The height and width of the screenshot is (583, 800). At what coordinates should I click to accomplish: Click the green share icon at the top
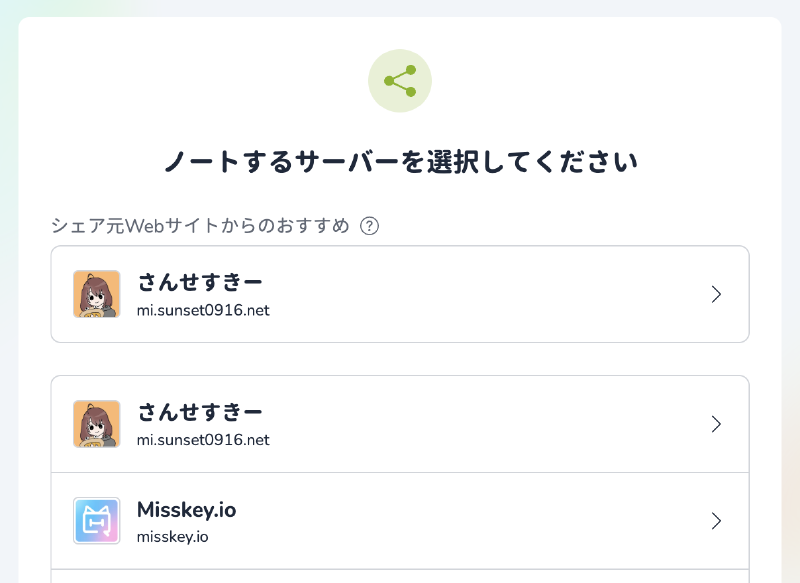tap(400, 81)
